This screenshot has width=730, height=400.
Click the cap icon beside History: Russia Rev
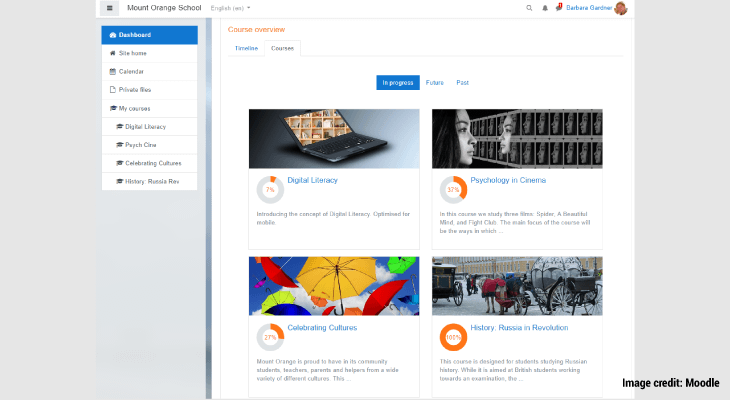coord(119,181)
